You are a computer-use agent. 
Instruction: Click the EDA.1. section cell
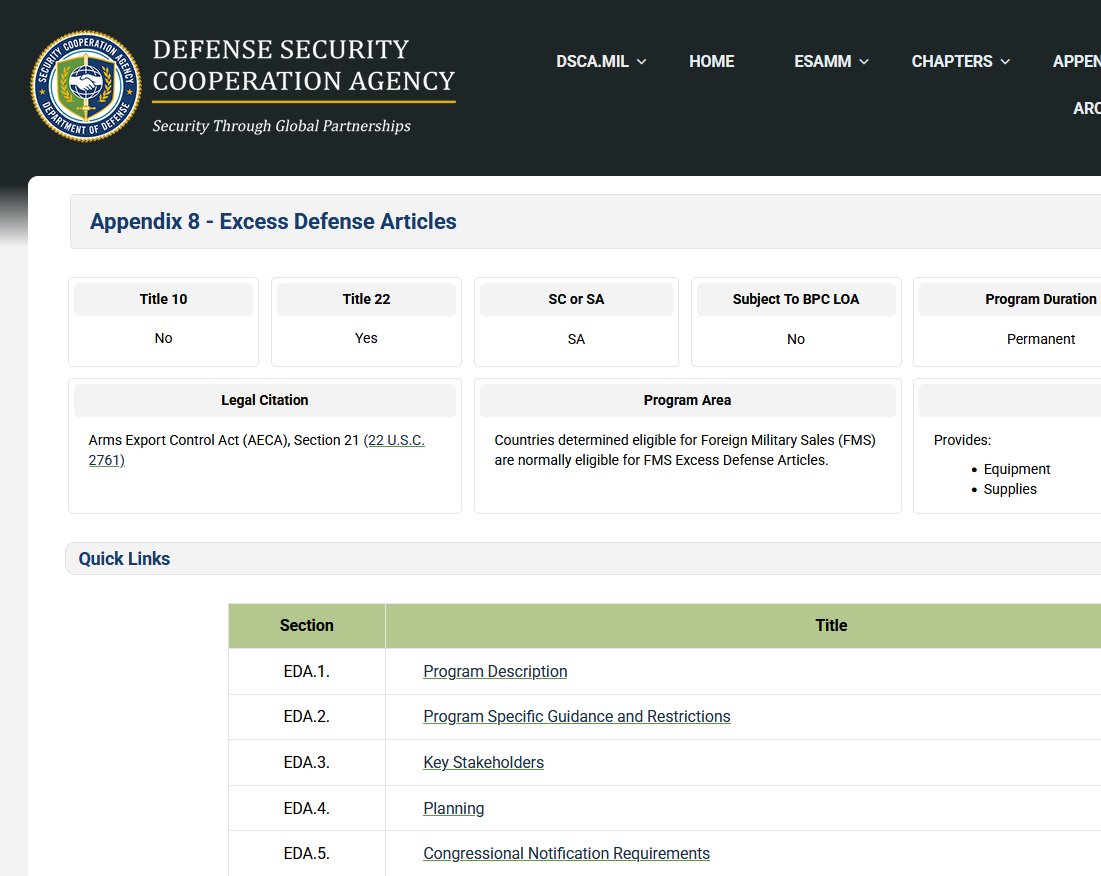[307, 672]
